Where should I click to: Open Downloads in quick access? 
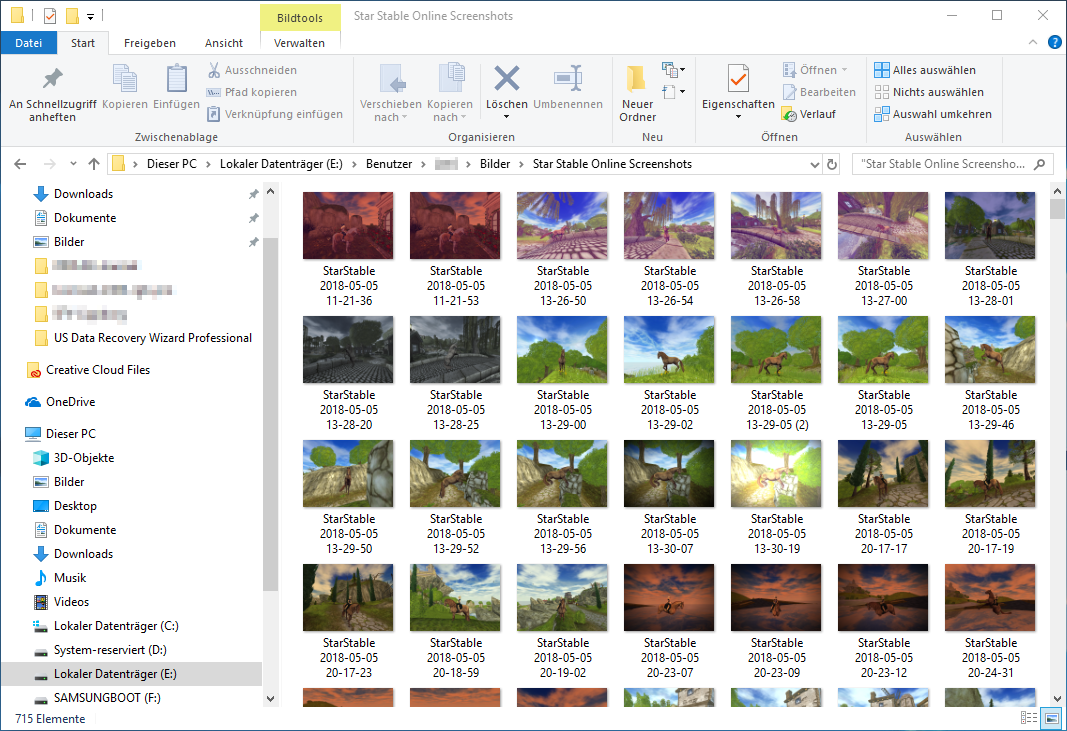pyautogui.click(x=83, y=194)
